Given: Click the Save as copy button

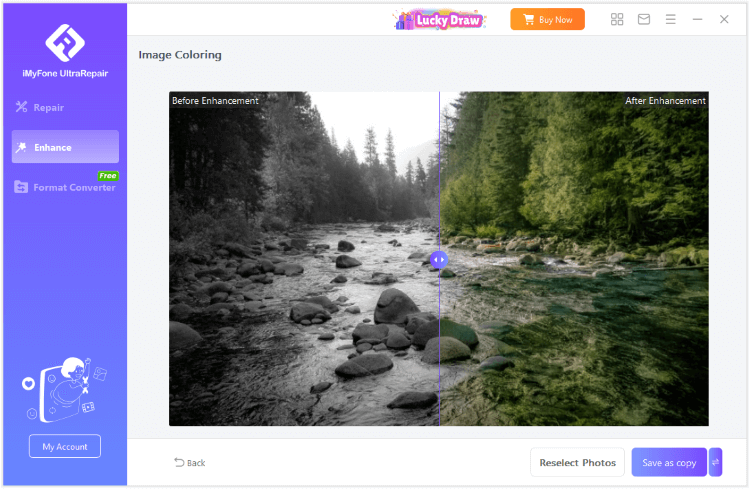Looking at the screenshot, I should [x=669, y=462].
